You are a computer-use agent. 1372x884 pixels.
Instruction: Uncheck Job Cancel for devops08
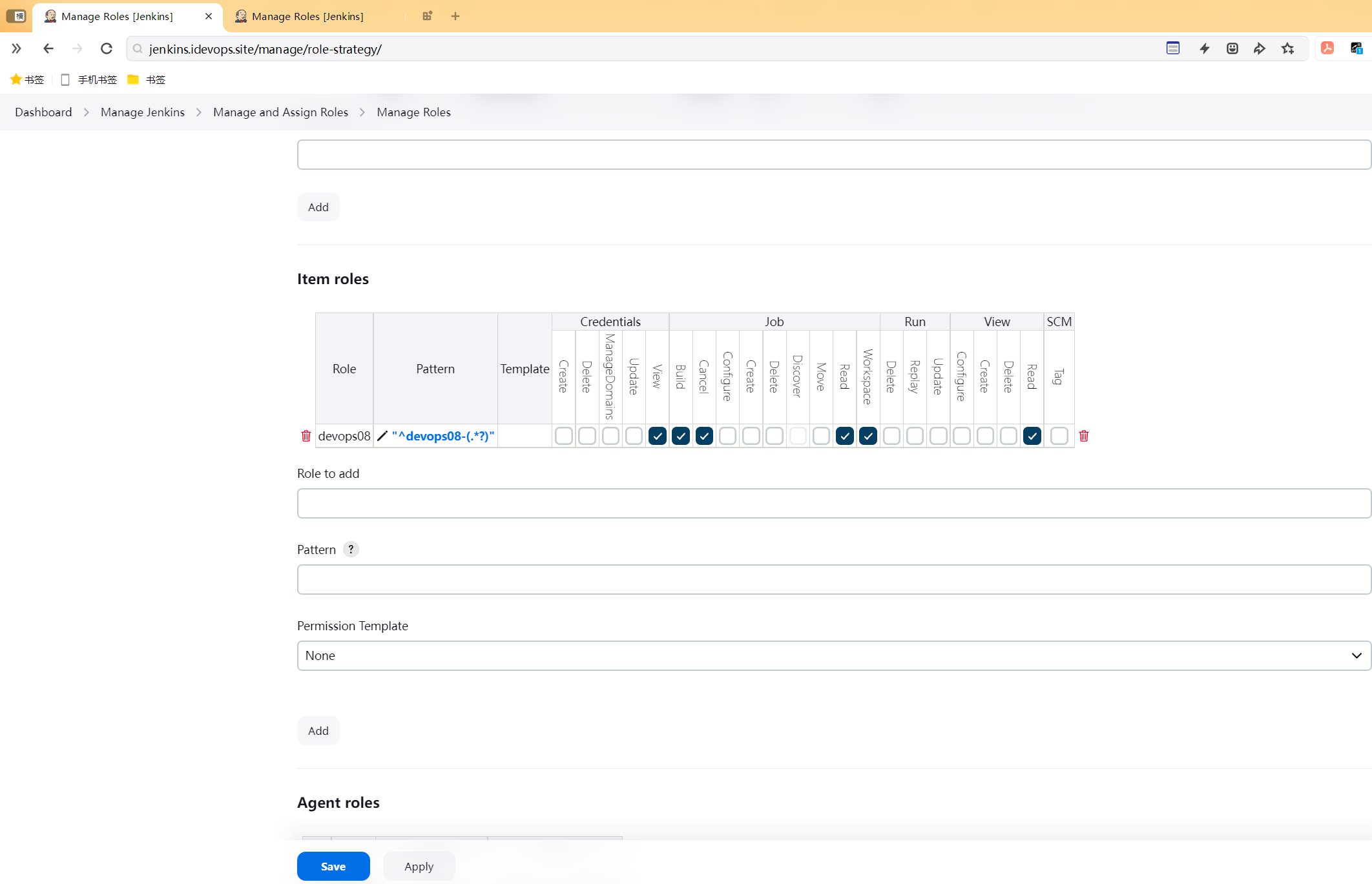tap(704, 436)
